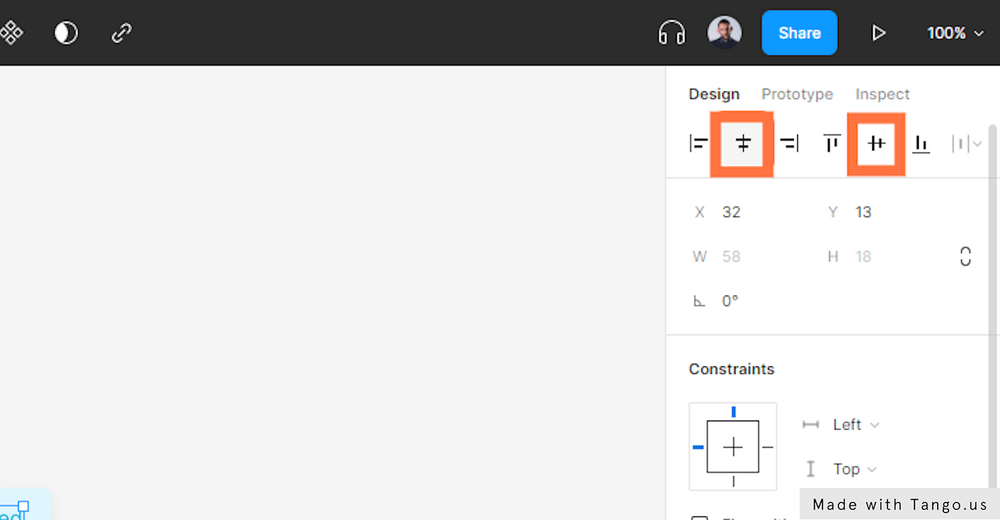Viewport: 1000px width, 520px height.
Task: Align selection to the top
Action: [x=832, y=144]
